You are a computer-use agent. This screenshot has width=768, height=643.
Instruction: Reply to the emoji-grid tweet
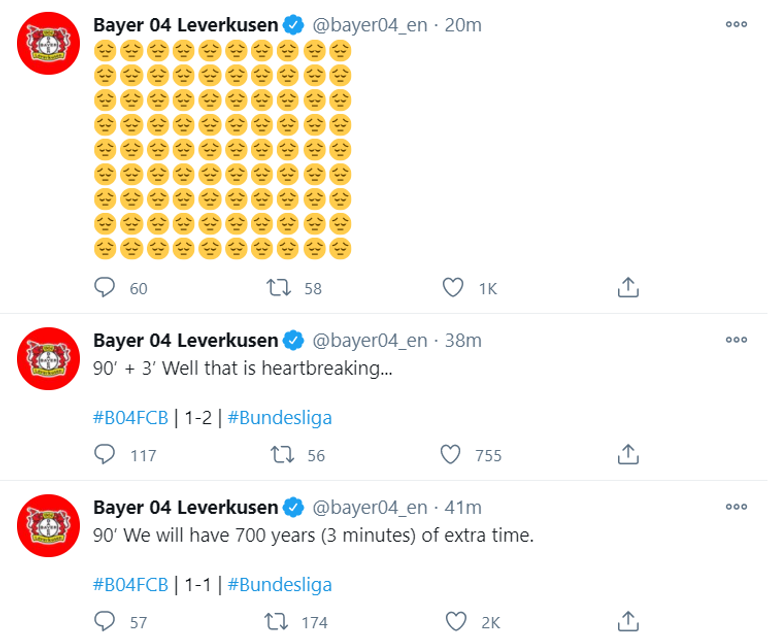point(105,288)
